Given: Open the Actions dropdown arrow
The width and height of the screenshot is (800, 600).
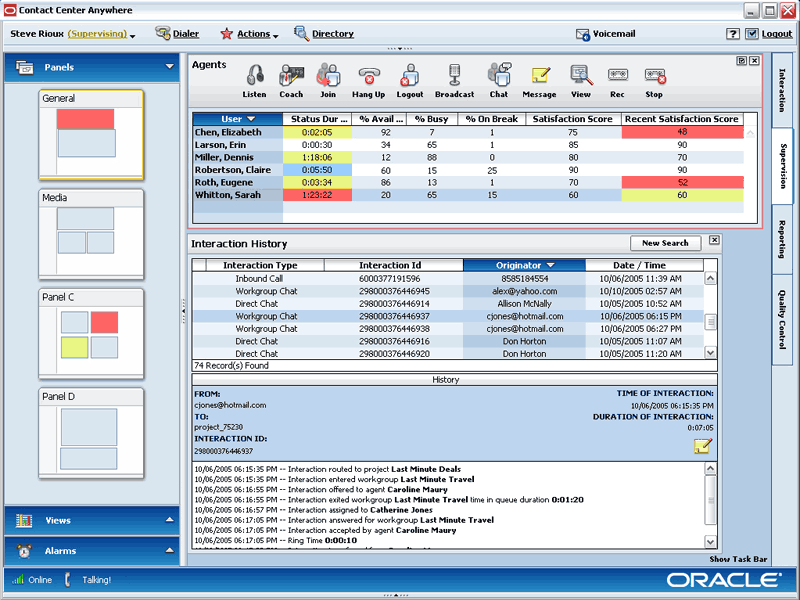Looking at the screenshot, I should coord(276,36).
